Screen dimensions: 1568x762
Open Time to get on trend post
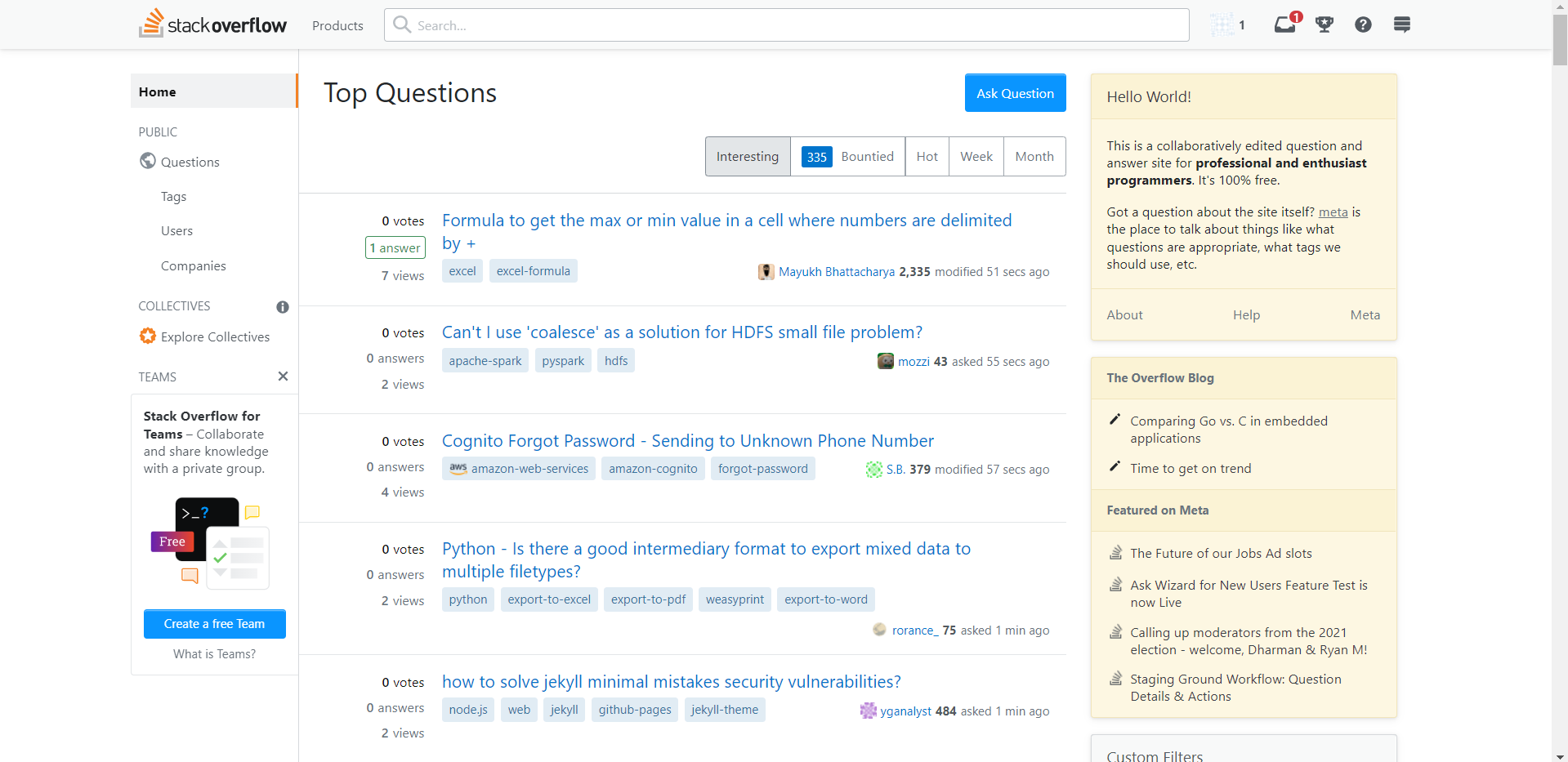coord(1191,468)
